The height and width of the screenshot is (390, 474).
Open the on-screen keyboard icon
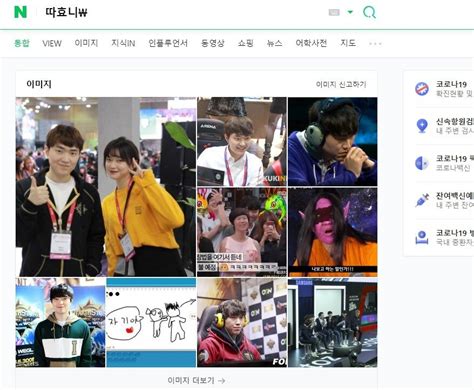(x=334, y=12)
